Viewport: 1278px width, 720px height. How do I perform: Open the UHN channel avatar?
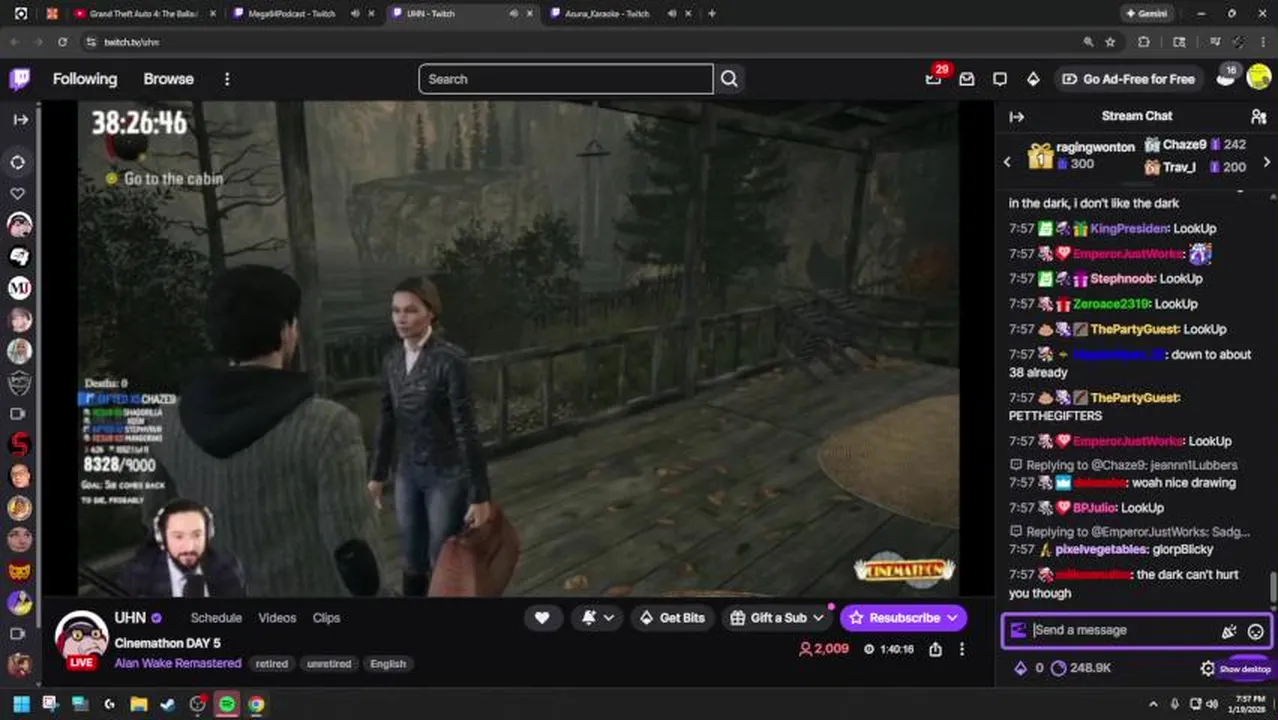point(81,638)
